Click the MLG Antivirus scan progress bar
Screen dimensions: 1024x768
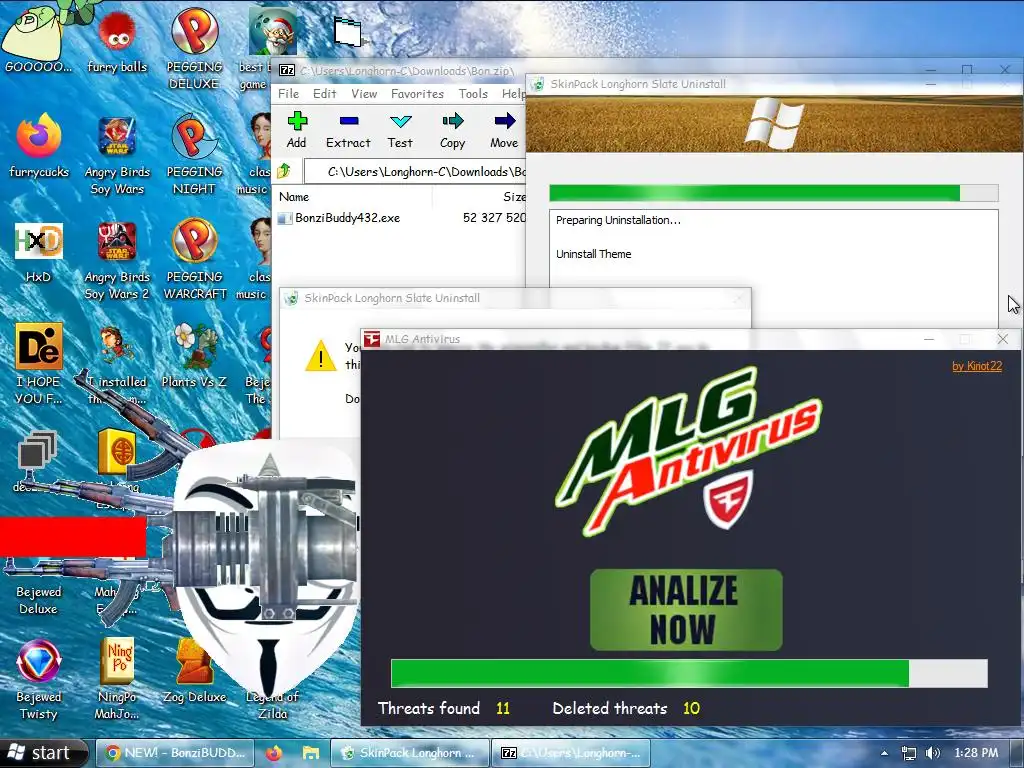[689, 673]
